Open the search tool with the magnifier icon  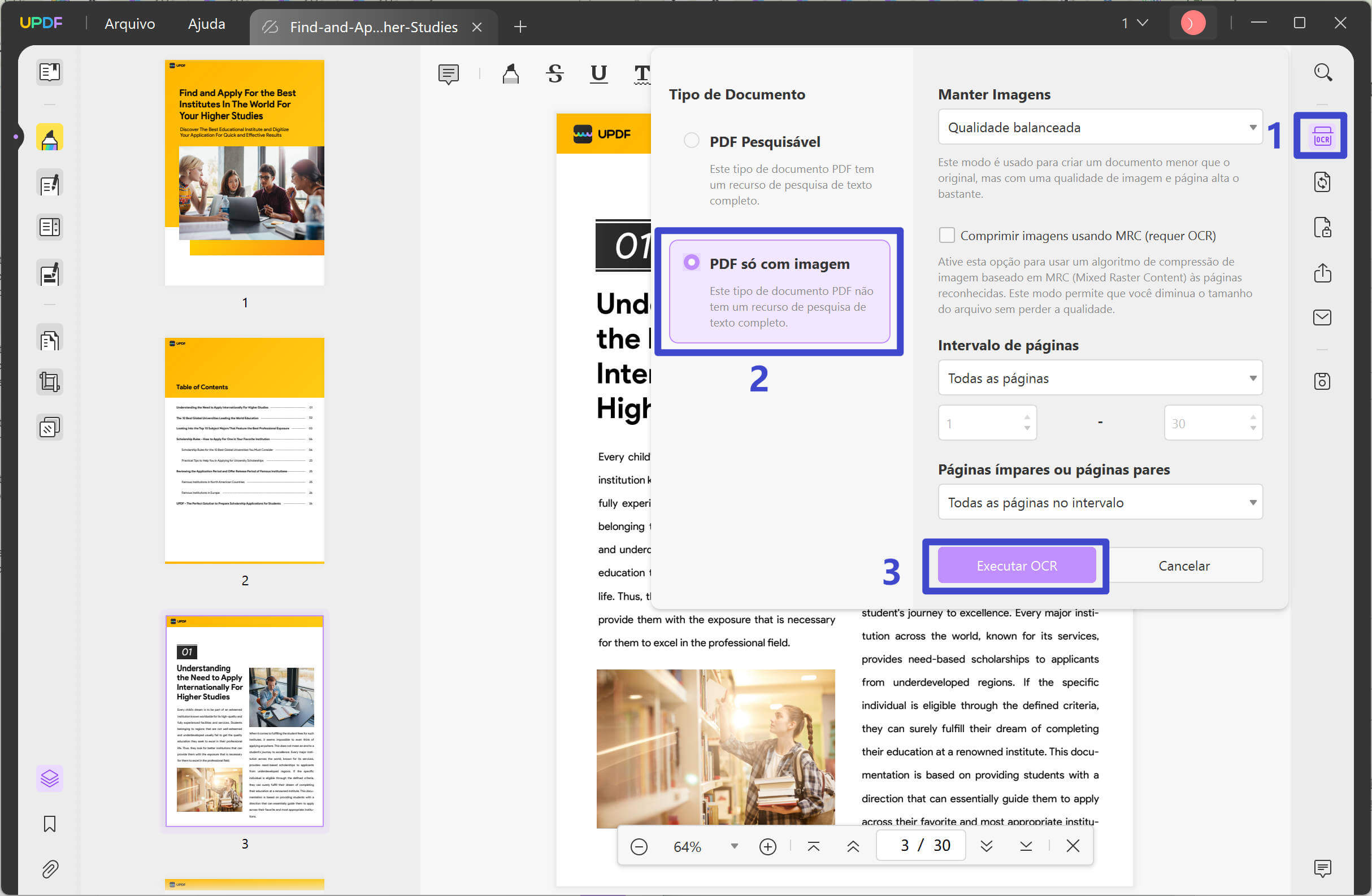[x=1322, y=72]
